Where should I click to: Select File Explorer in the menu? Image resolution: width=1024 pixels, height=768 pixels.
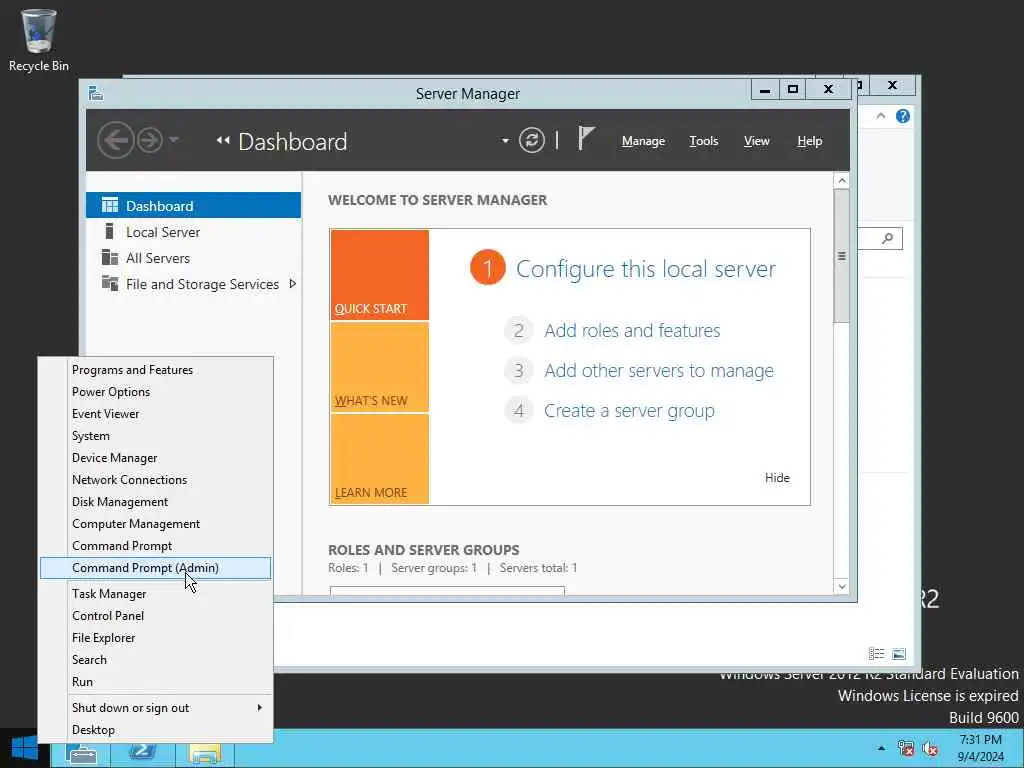coord(155,637)
